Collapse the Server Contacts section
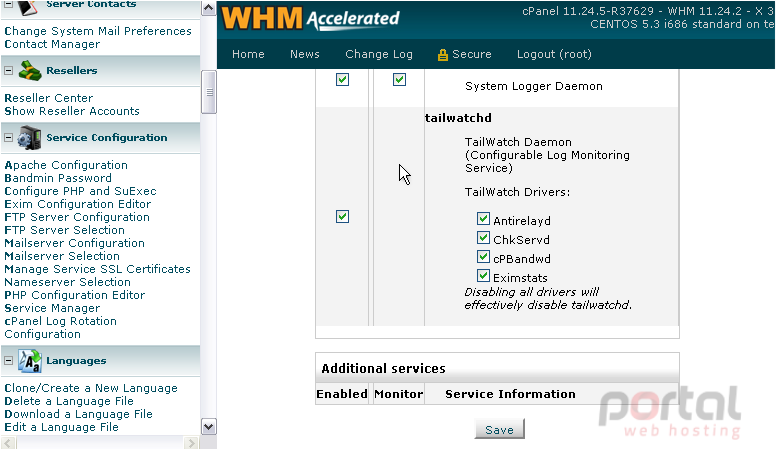Image resolution: width=776 pixels, height=450 pixels. 8,4
